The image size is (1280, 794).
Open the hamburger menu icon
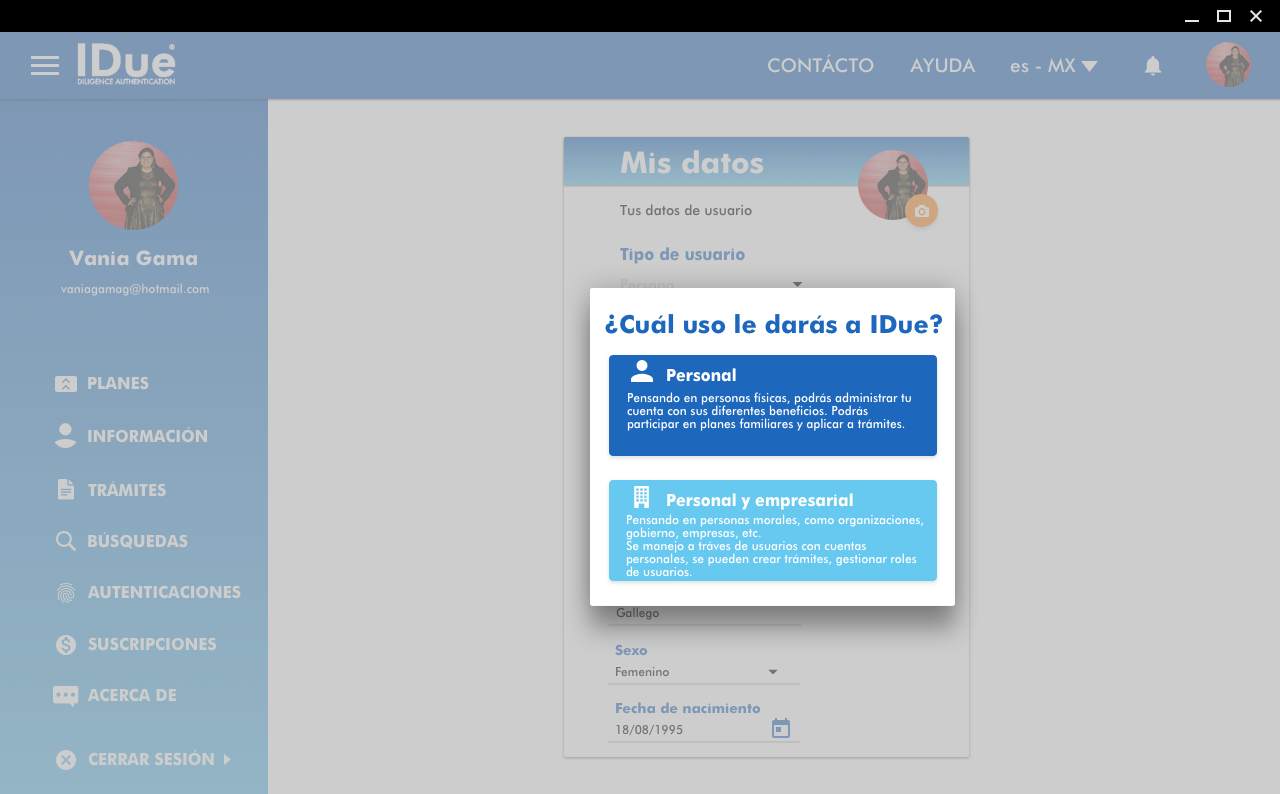pos(44,66)
